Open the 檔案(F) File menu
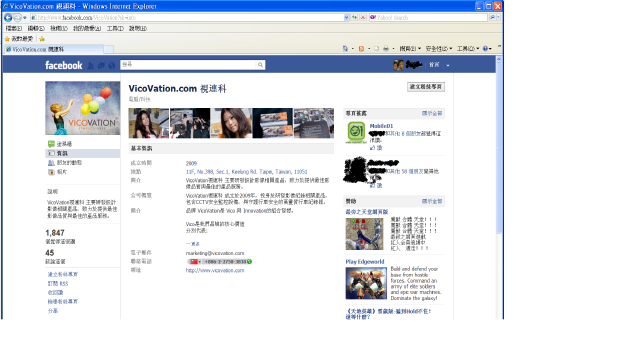 coord(13,28)
